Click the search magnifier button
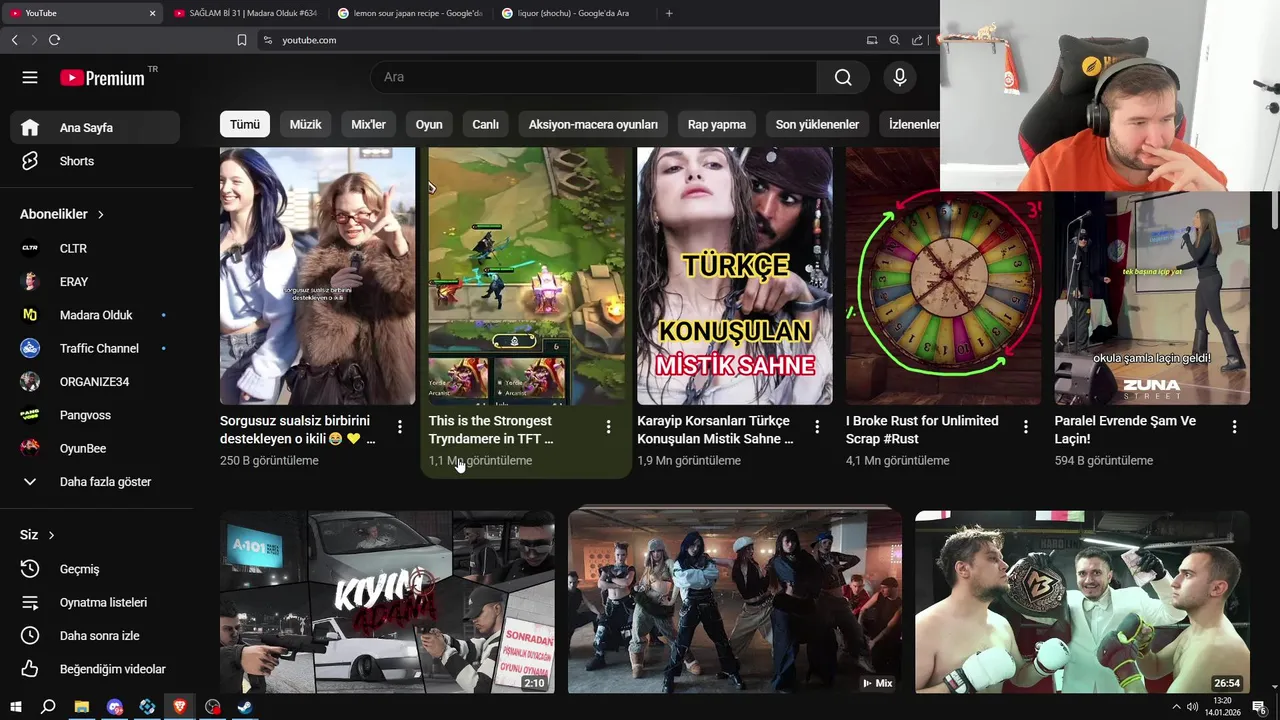Screen dimensions: 1280x720 click(x=843, y=77)
